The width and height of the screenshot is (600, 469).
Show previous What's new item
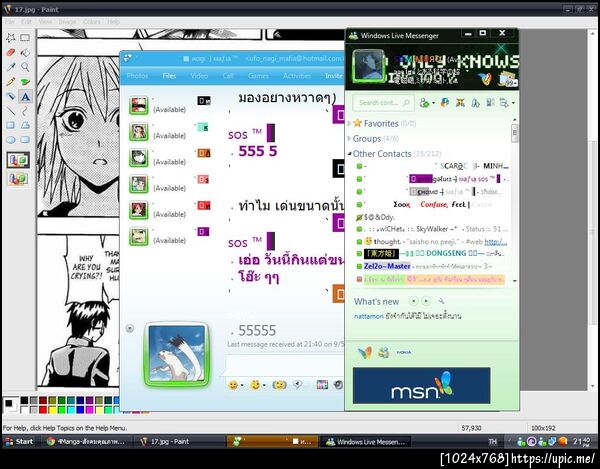(413, 301)
